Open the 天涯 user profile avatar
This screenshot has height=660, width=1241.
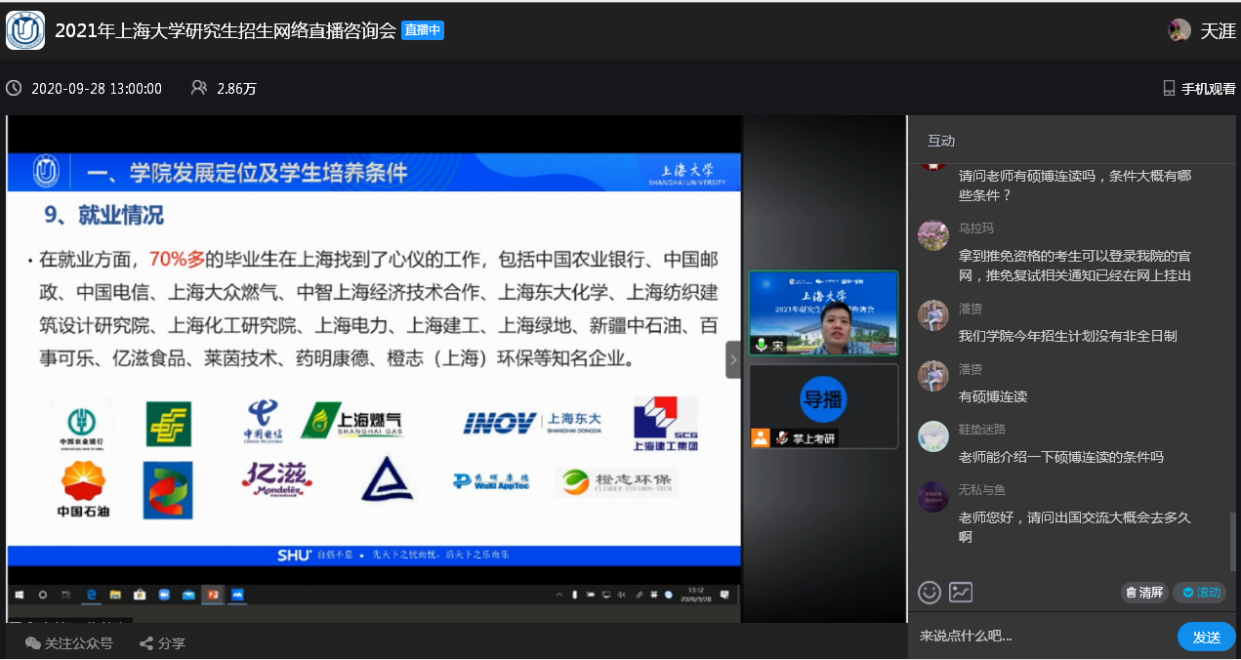pos(1180,30)
